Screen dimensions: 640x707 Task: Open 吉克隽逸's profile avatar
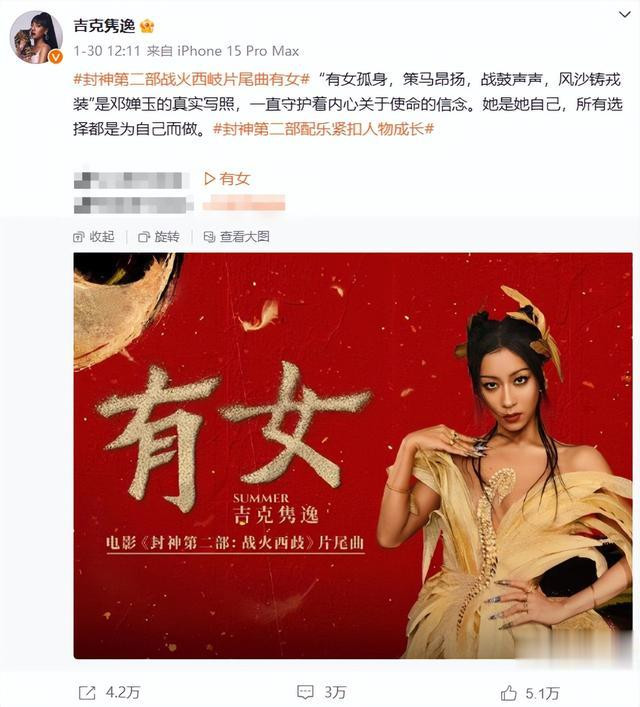[x=36, y=37]
